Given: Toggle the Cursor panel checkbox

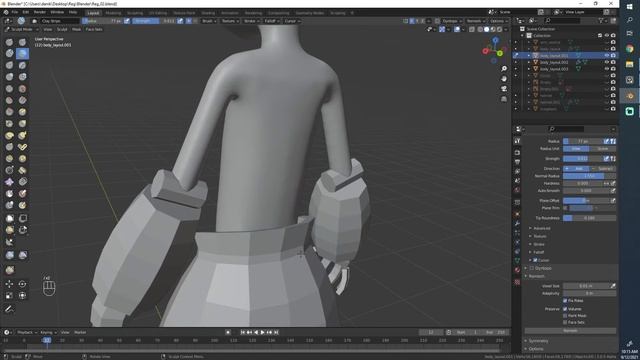Looking at the screenshot, I should pyautogui.click(x=535, y=260).
